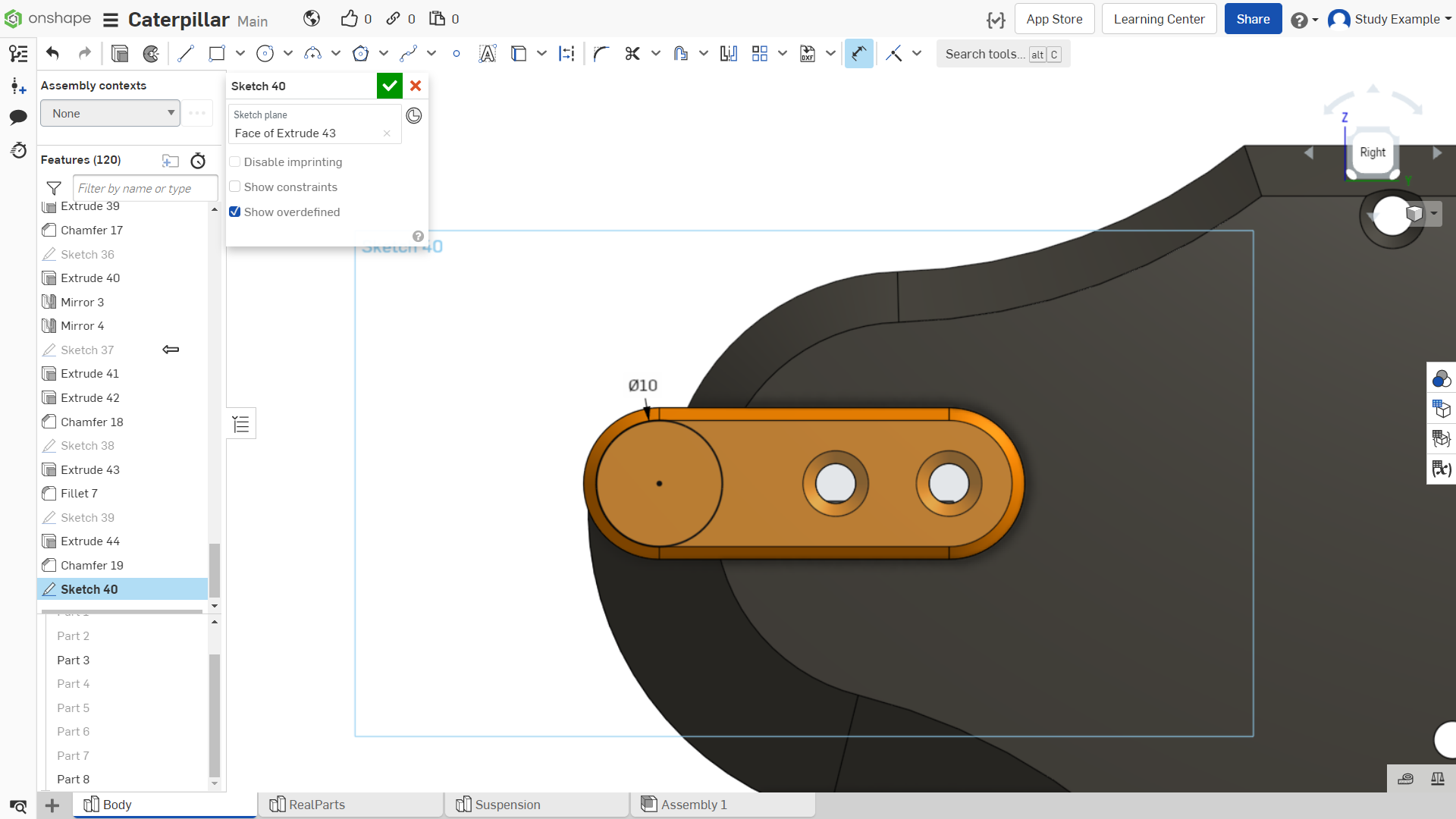Focus the Filter by name or type field
Viewport: 1456px width, 819px height.
point(145,188)
